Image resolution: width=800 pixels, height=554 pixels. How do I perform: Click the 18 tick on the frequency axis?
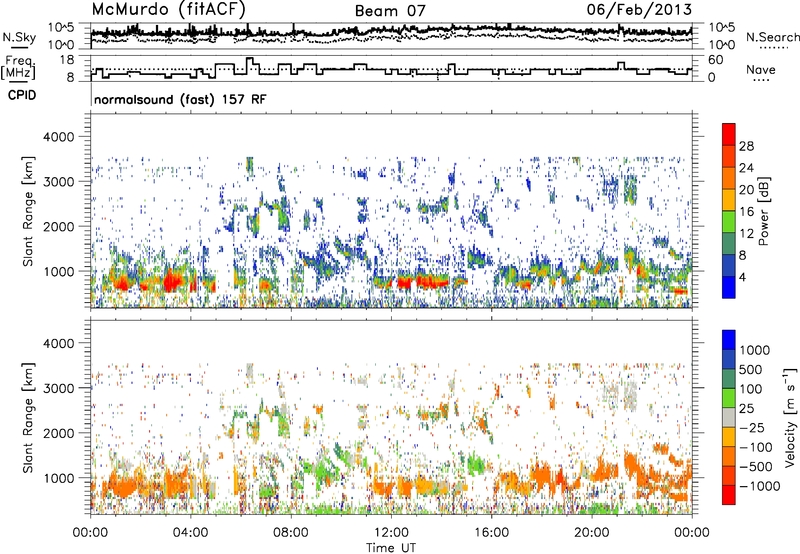coord(67,60)
